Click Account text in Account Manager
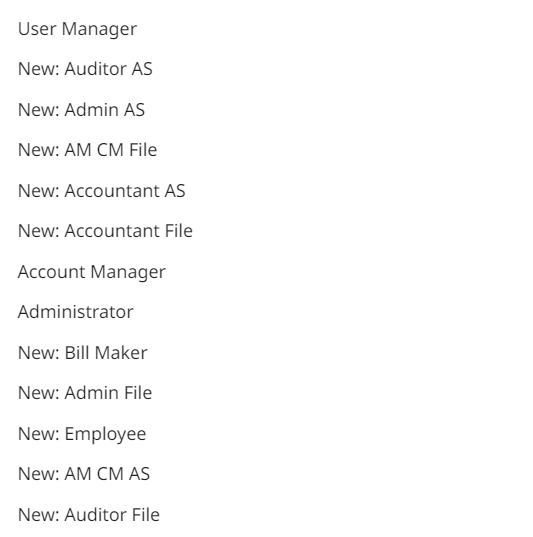The image size is (533, 537). point(52,272)
